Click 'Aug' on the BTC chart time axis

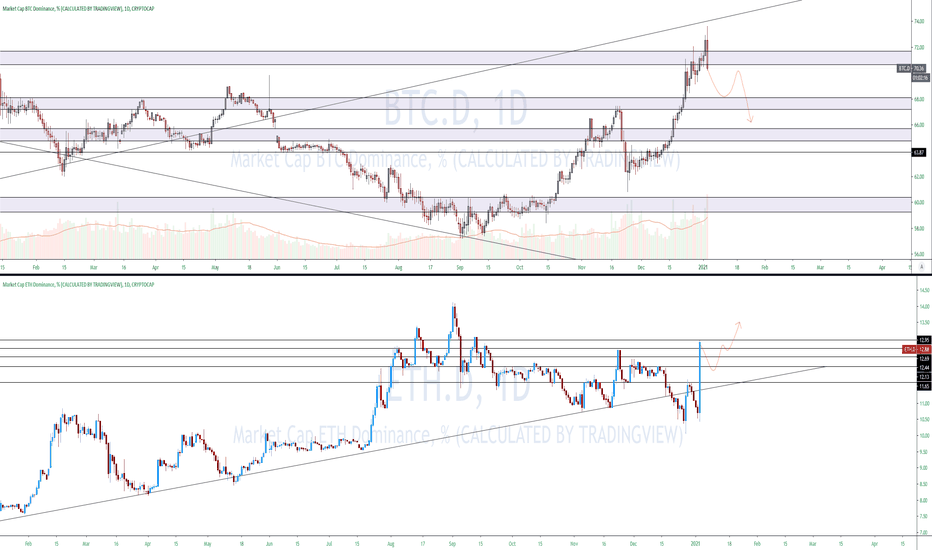pos(398,268)
